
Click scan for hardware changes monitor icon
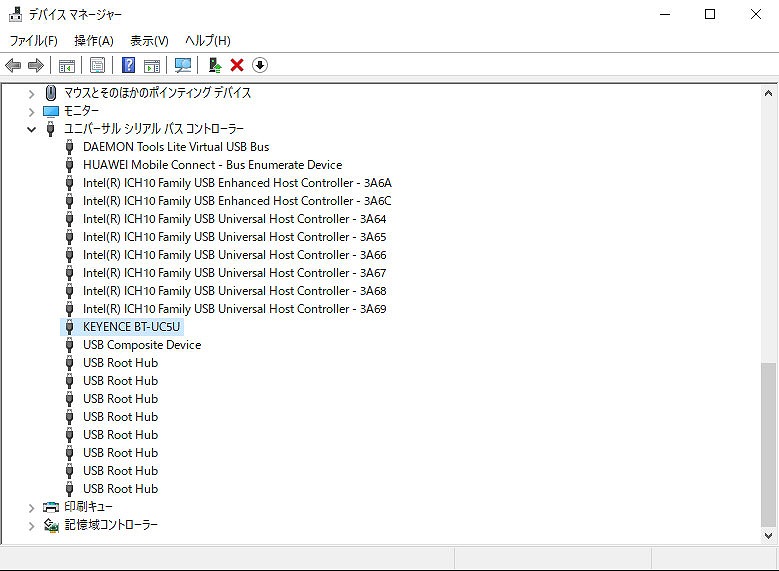[x=183, y=65]
